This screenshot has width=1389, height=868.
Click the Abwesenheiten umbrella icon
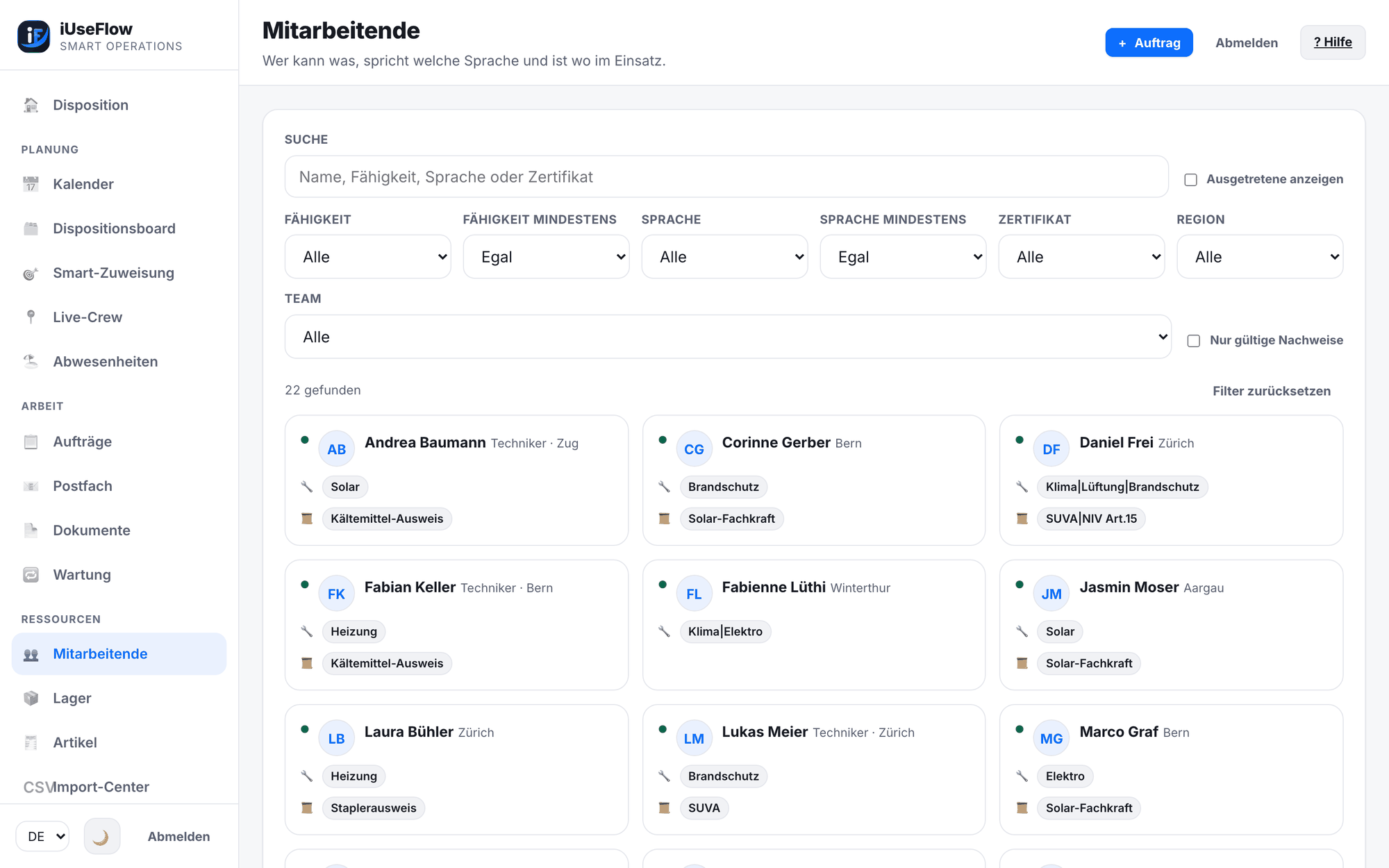pos(31,362)
